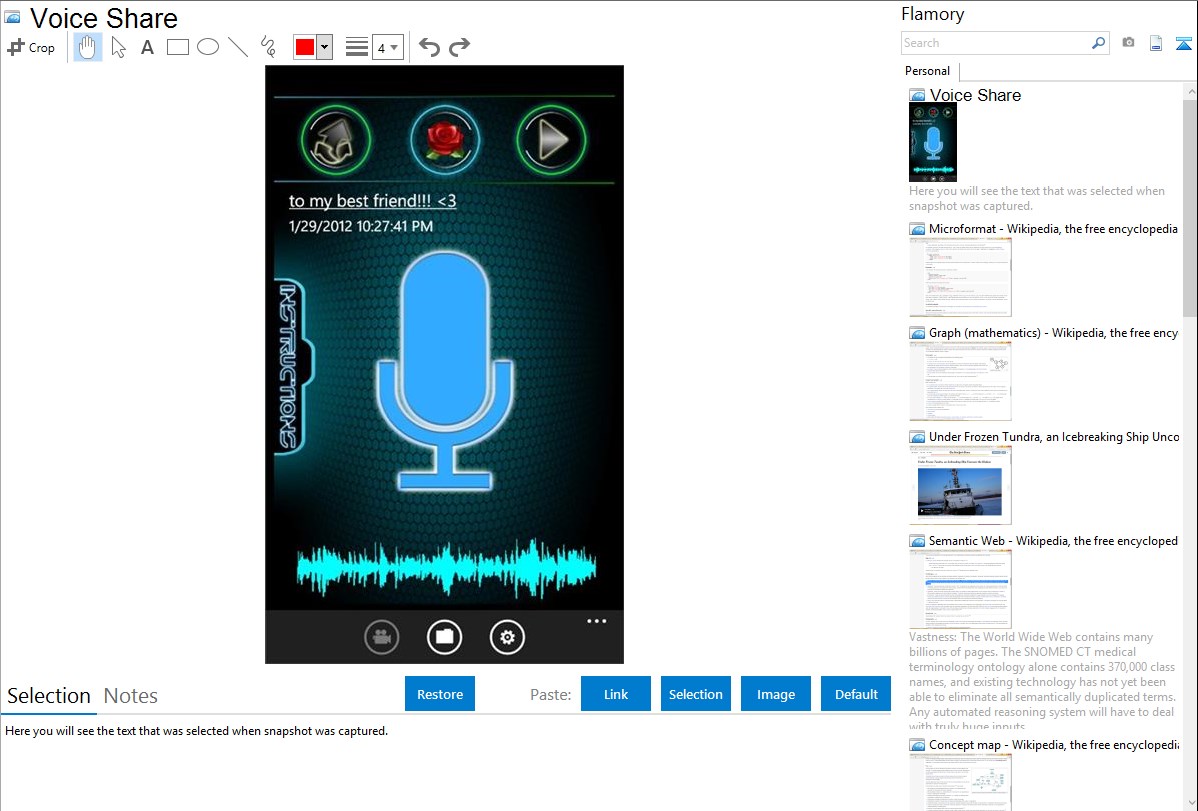Viewport: 1198px width, 811px height.
Task: Click the 1/29/2012 10:27:41 PM timestamp
Action: tap(361, 226)
